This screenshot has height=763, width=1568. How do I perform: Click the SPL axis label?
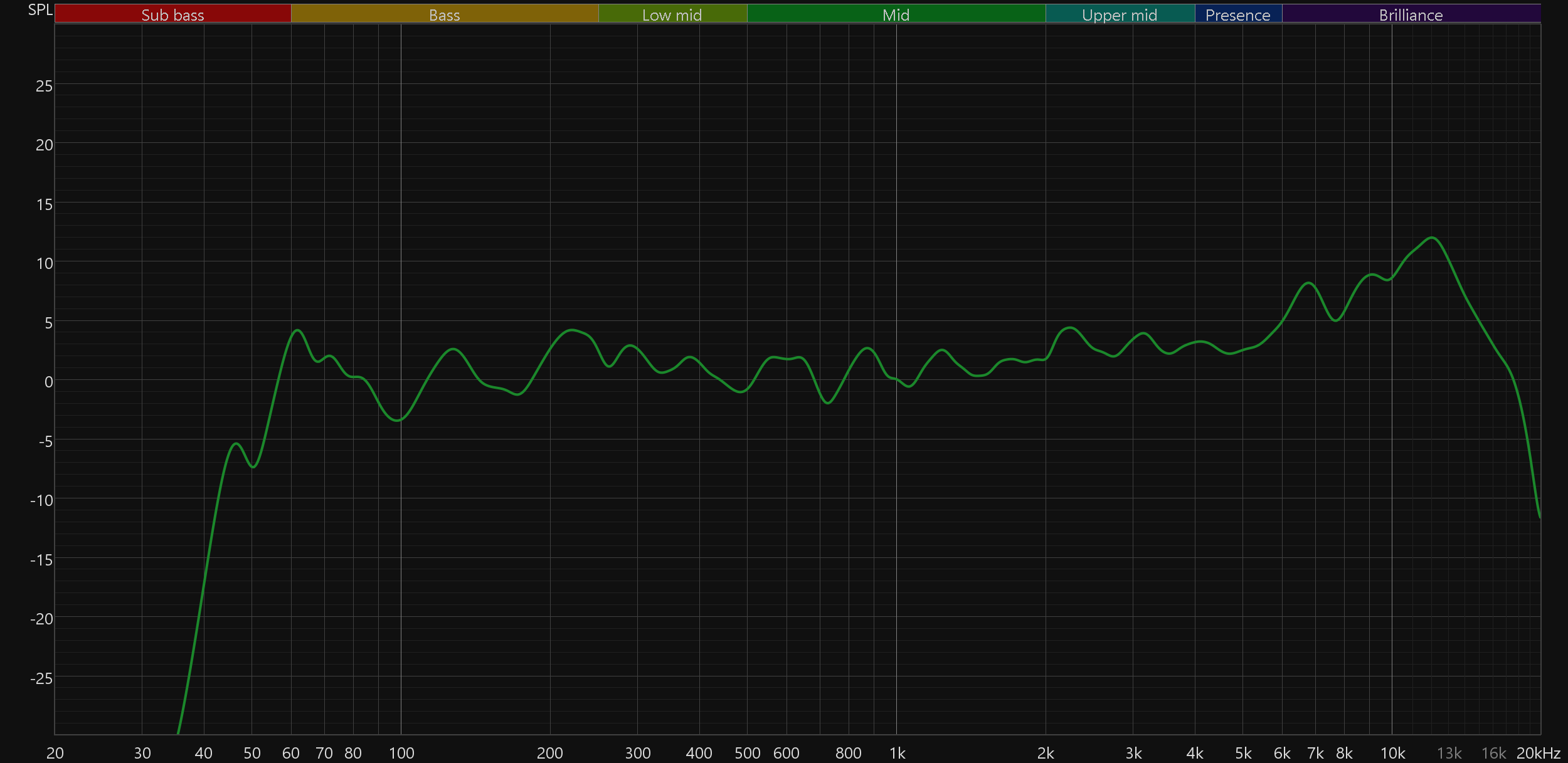point(40,9)
